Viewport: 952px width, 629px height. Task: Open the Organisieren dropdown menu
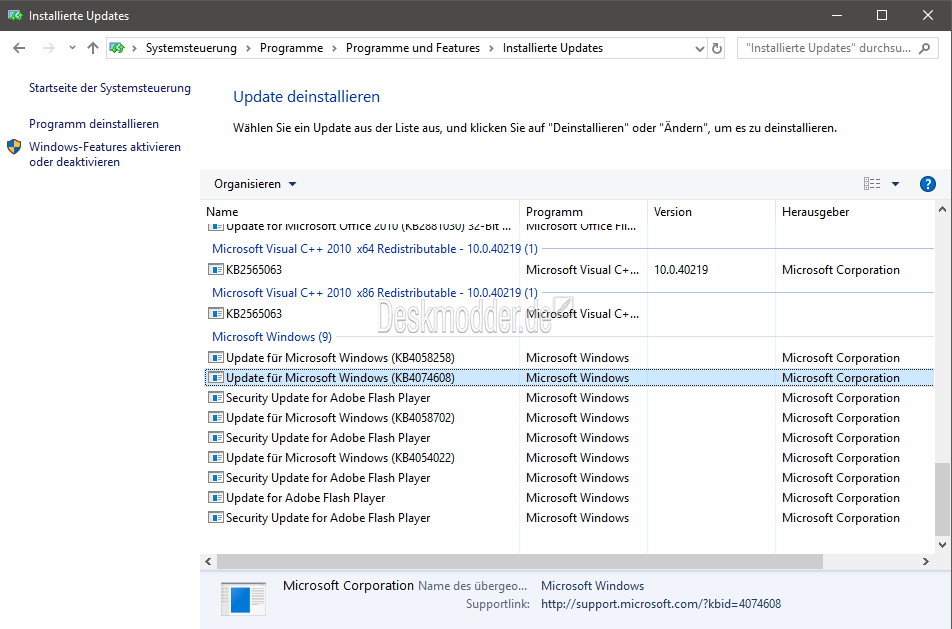255,184
